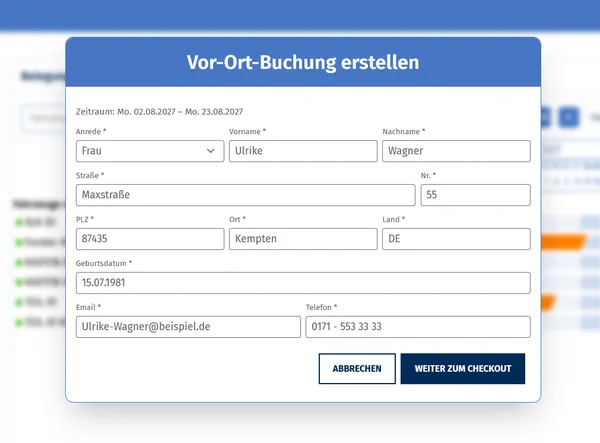Image resolution: width=600 pixels, height=443 pixels.
Task: Click the 'Vor-Ort-Buchung erstellen' dialog title
Action: point(303,62)
